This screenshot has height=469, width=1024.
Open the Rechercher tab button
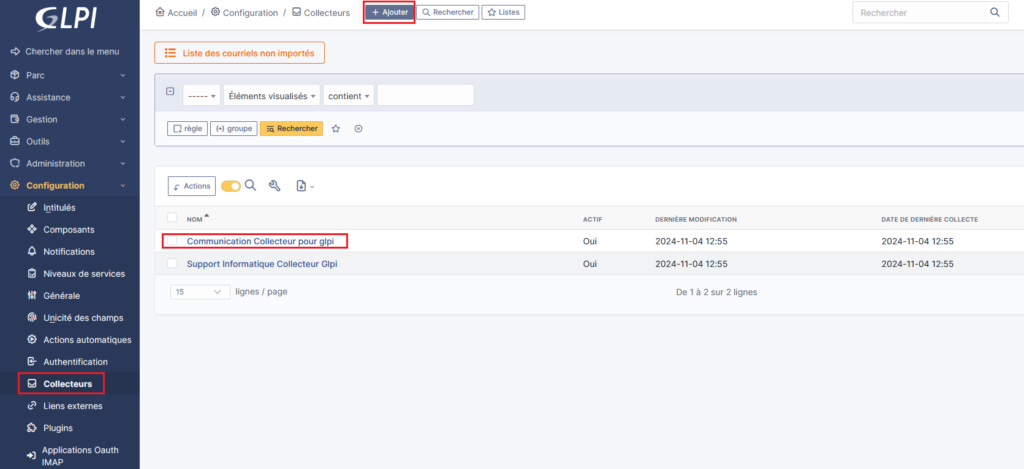pyautogui.click(x=447, y=12)
